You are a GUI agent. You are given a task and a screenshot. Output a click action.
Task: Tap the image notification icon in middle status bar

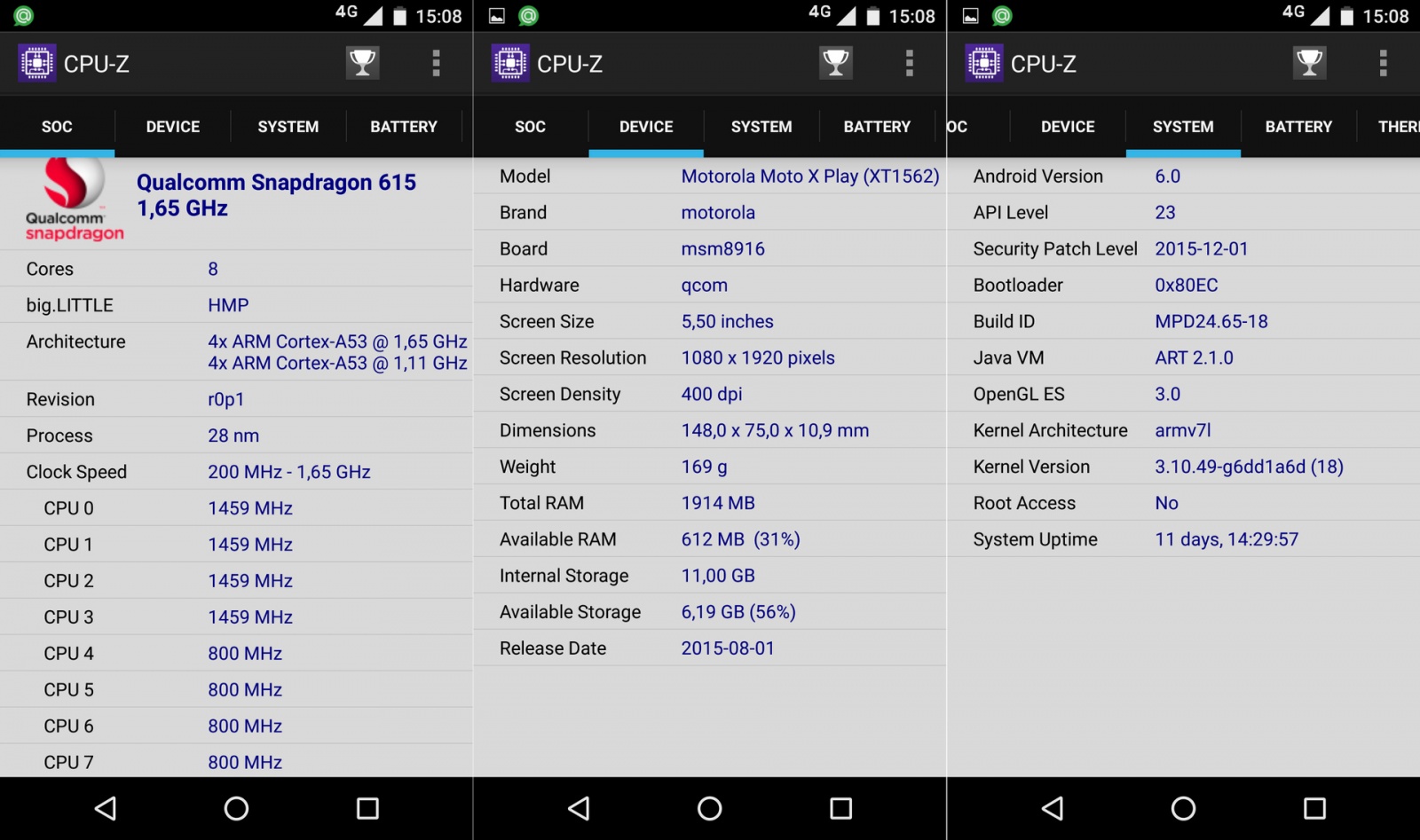pos(497,16)
